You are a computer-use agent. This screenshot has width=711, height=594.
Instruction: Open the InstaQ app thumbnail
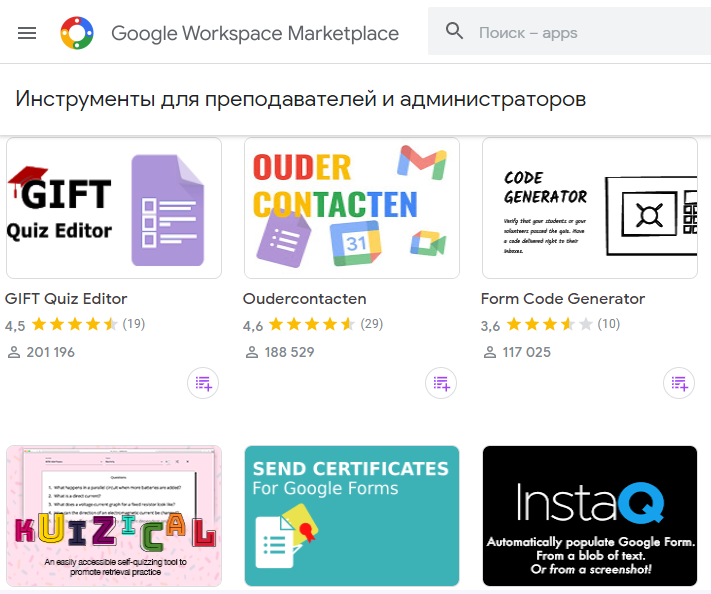coord(590,516)
